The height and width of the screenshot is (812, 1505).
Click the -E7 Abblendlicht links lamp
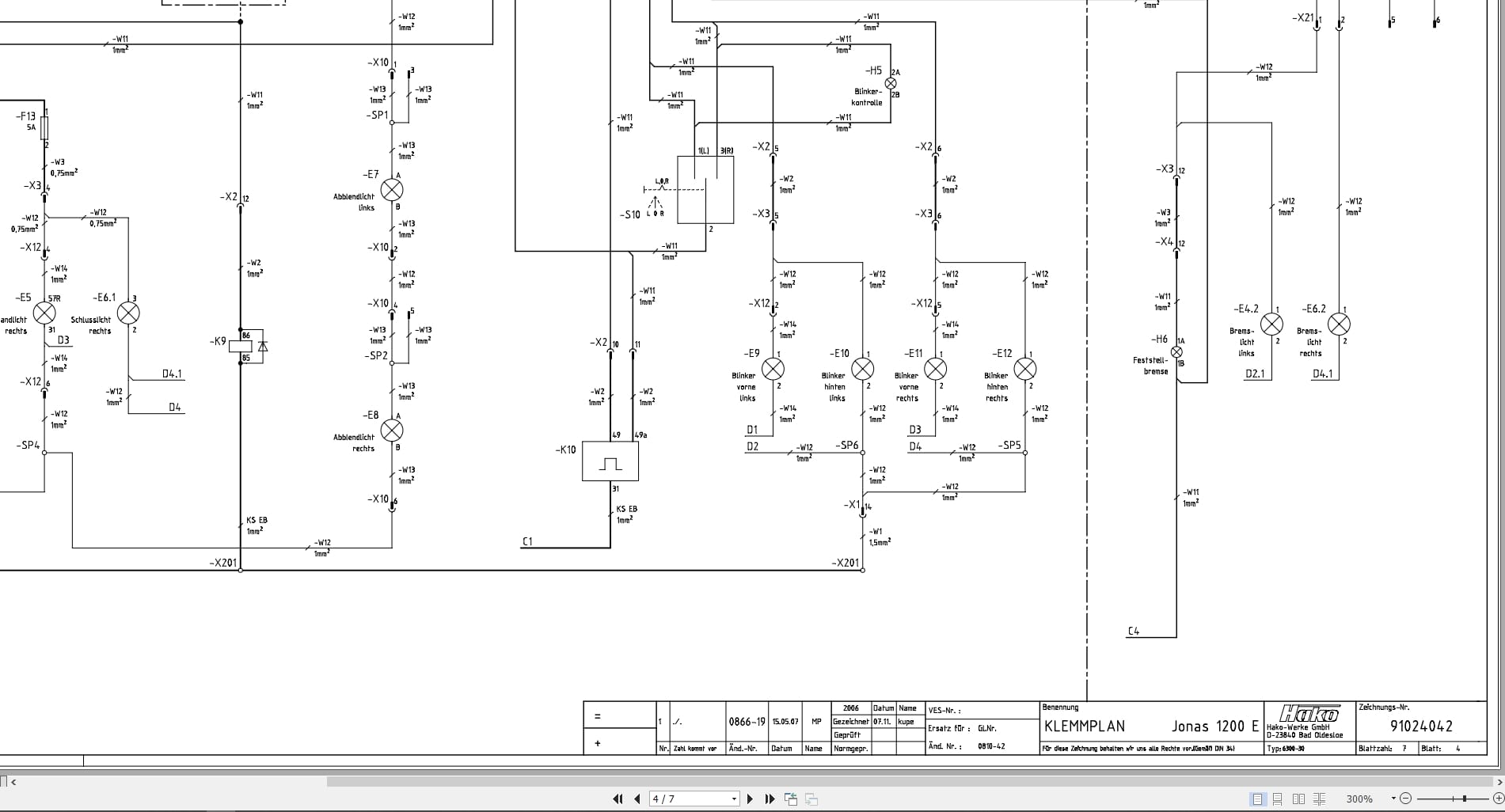pyautogui.click(x=392, y=190)
